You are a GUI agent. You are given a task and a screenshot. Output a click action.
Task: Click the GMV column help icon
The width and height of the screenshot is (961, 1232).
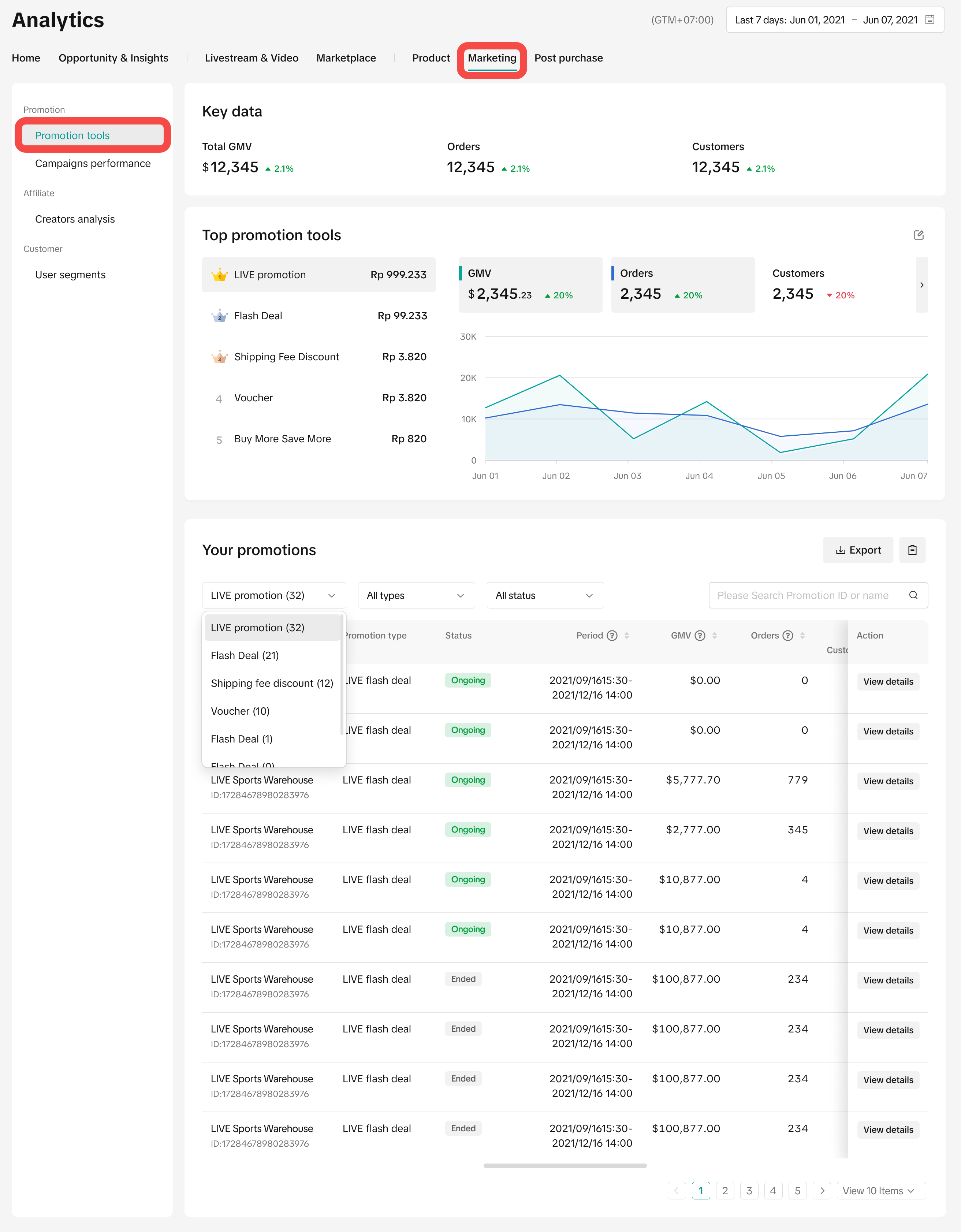click(700, 636)
